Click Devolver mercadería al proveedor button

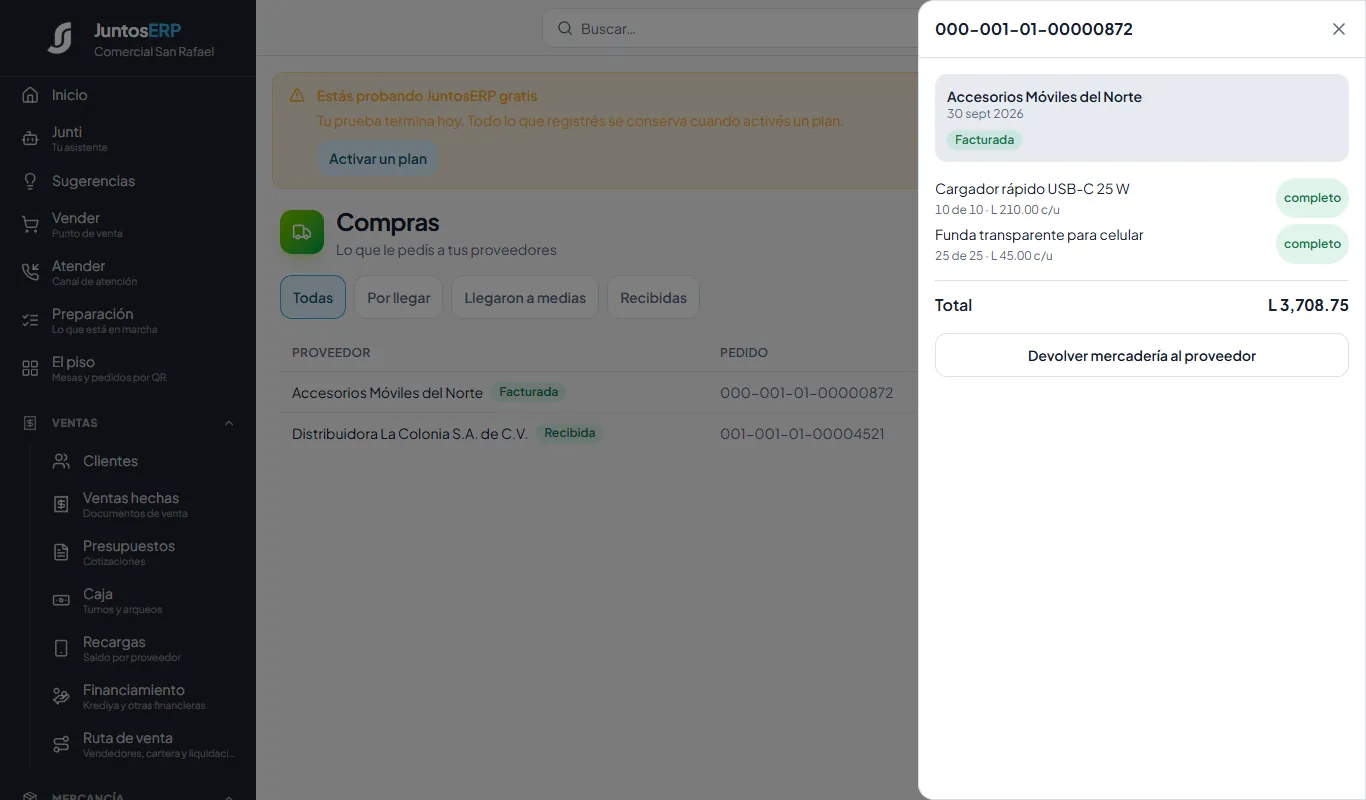[x=1142, y=355]
